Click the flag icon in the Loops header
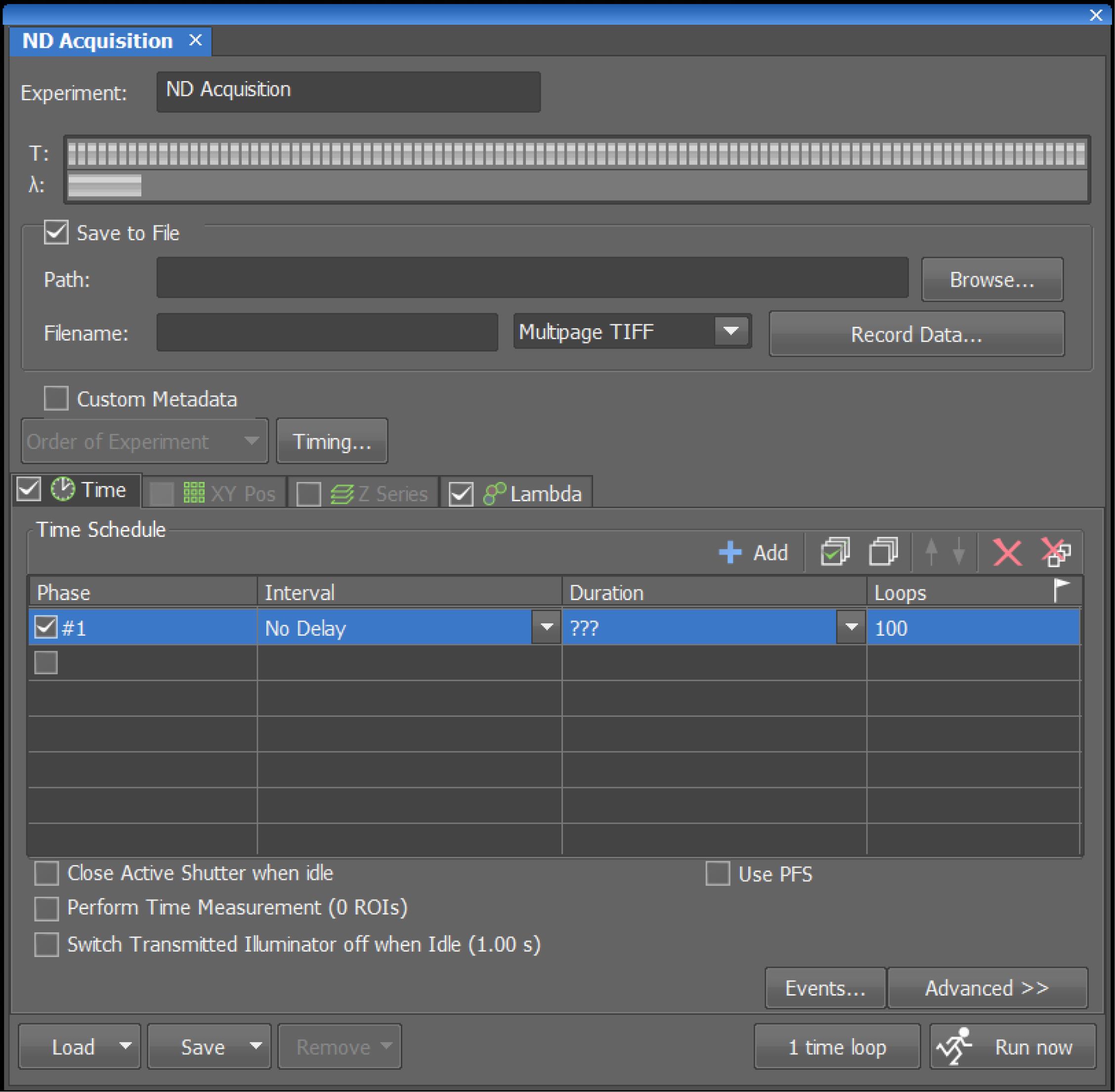The image size is (1115, 1092). pos(1062,590)
